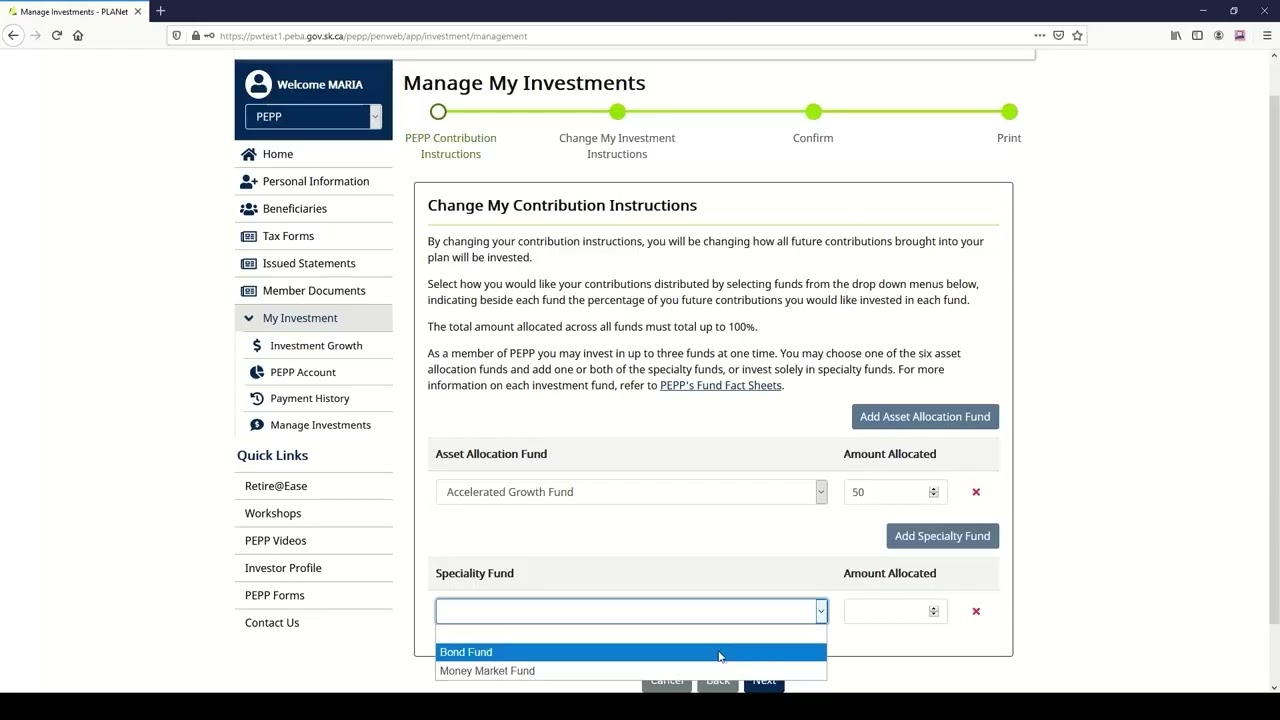This screenshot has height=720, width=1280.
Task: Select Money Market Fund option
Action: (631, 671)
